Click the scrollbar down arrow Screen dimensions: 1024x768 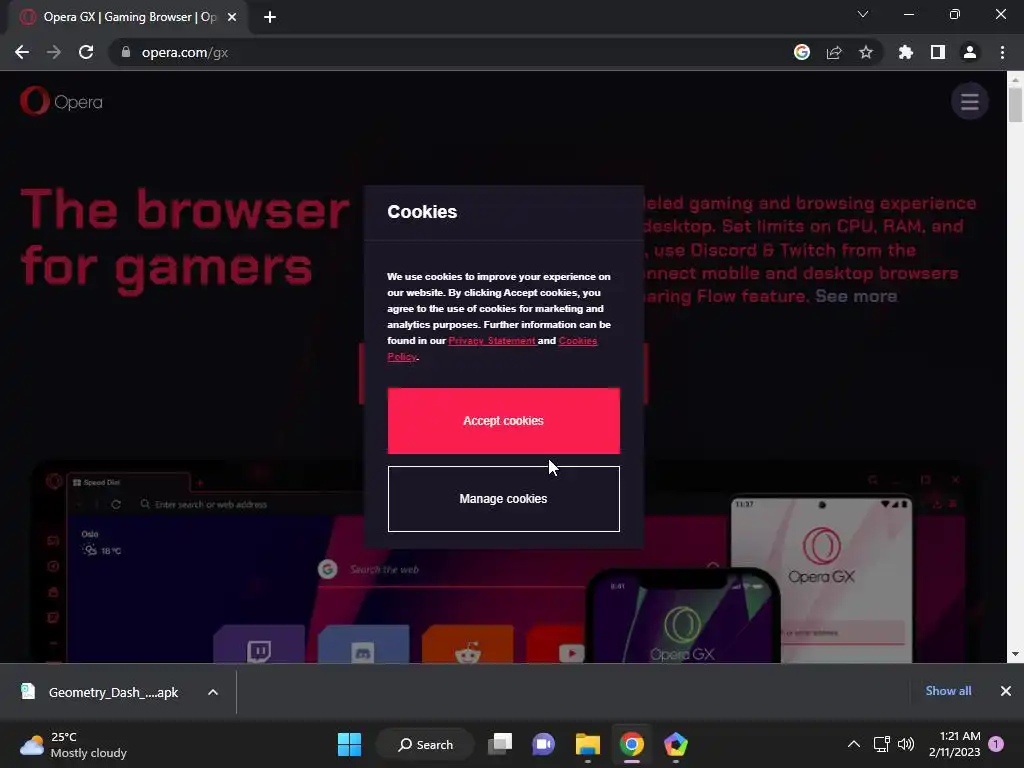1015,654
